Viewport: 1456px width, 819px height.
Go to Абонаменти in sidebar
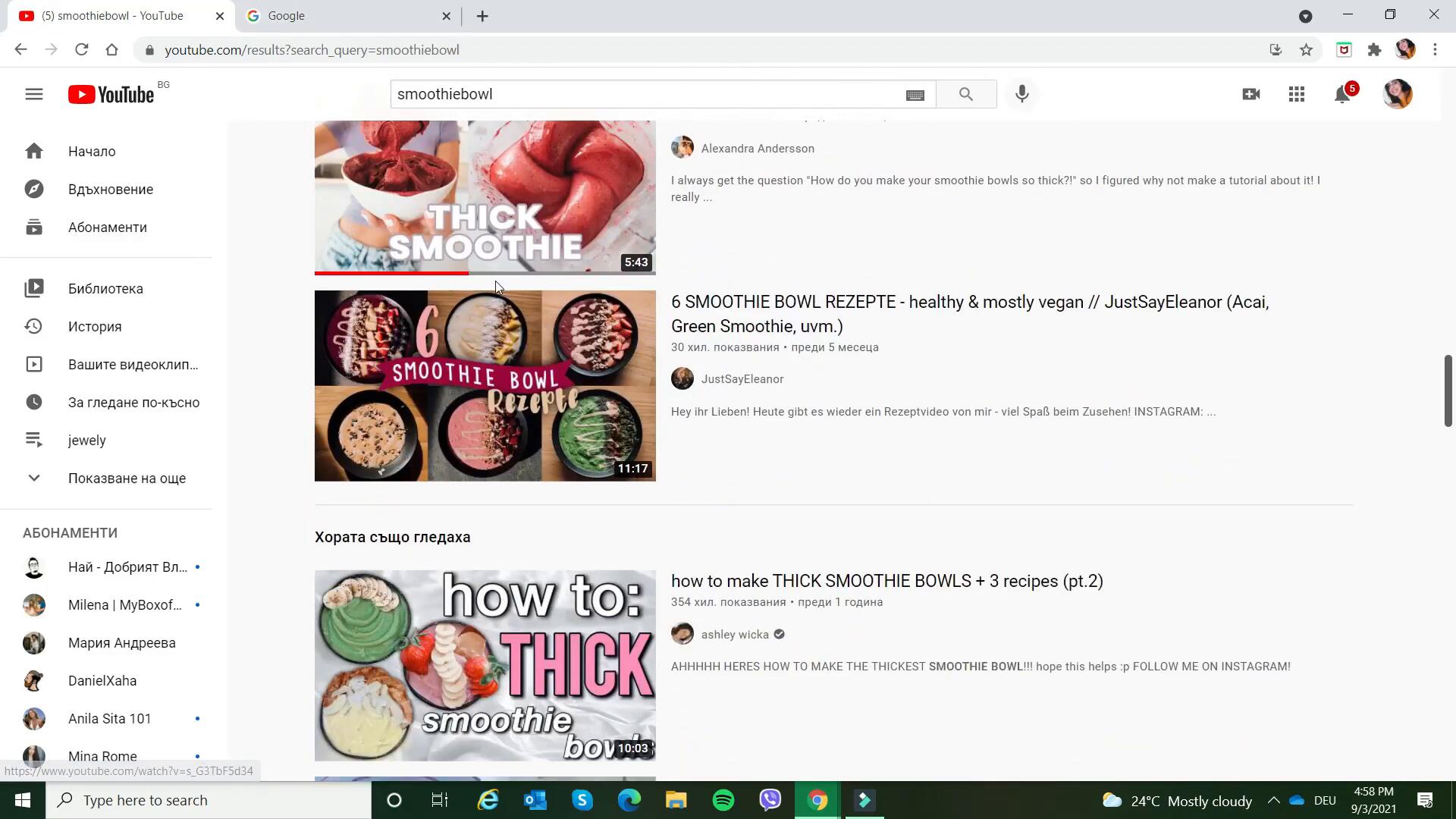tap(107, 227)
